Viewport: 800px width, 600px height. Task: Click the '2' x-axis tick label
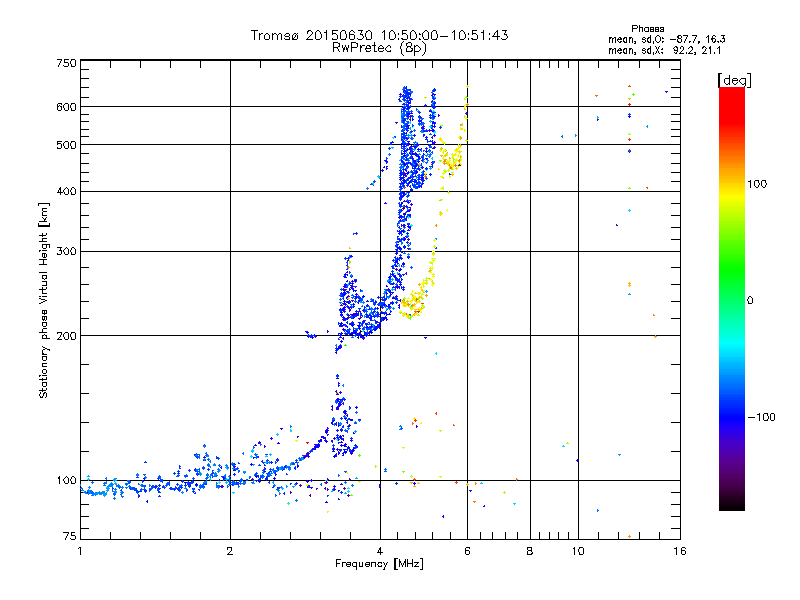[230, 551]
